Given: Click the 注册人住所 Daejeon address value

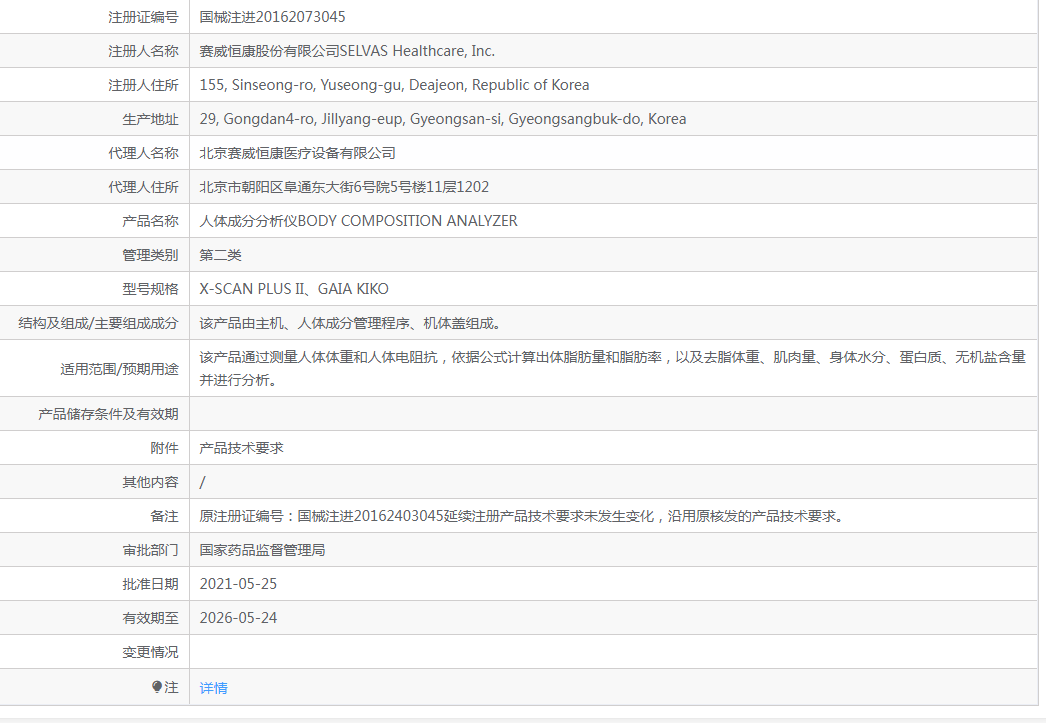Looking at the screenshot, I should pyautogui.click(x=394, y=85).
